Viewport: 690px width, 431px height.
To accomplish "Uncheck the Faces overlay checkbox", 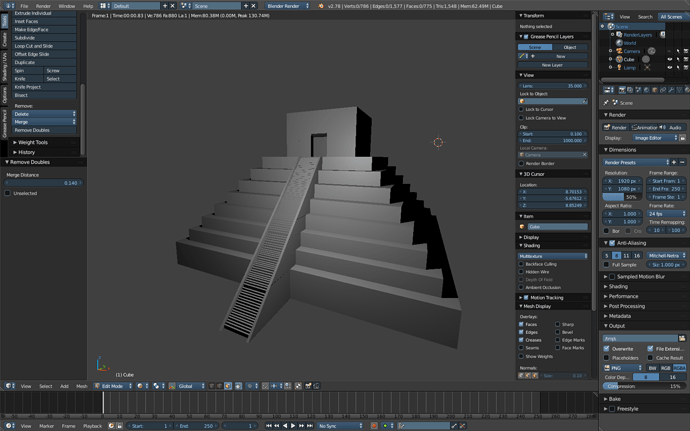I will tap(521, 324).
